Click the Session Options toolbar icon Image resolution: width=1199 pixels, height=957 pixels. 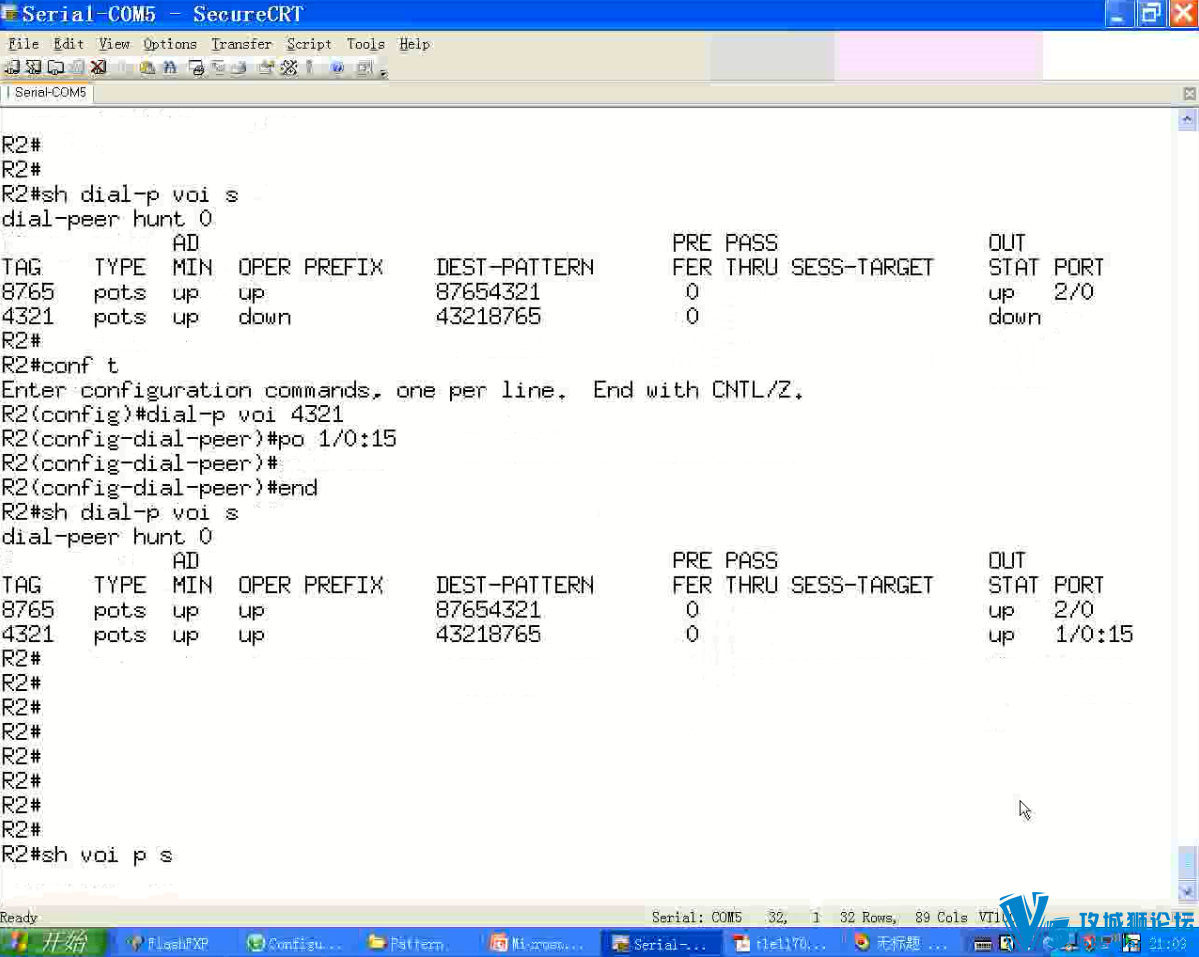[265, 67]
